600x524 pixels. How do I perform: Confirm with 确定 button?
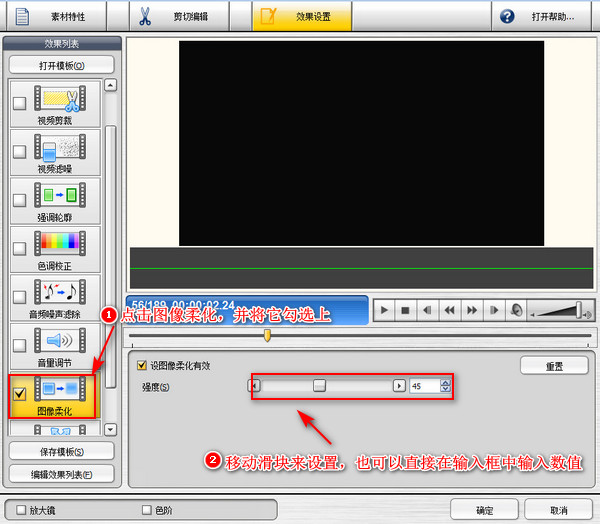(484, 510)
